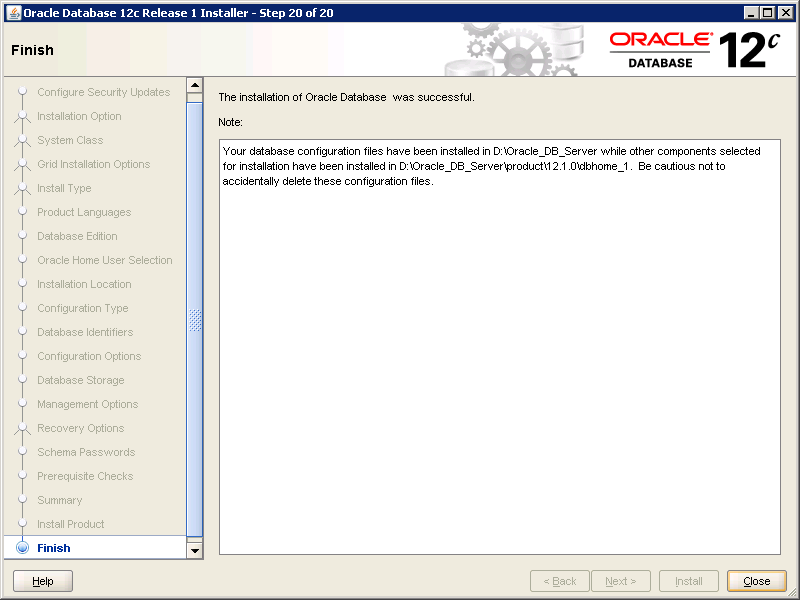Click the installation success message text

[x=346, y=97]
